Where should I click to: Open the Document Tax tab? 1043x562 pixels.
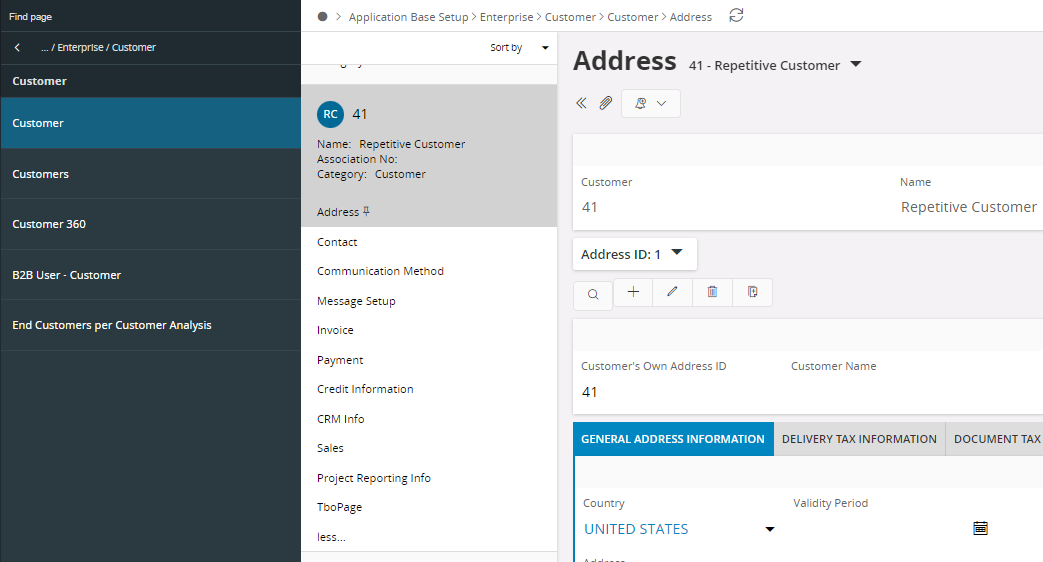click(x=996, y=439)
